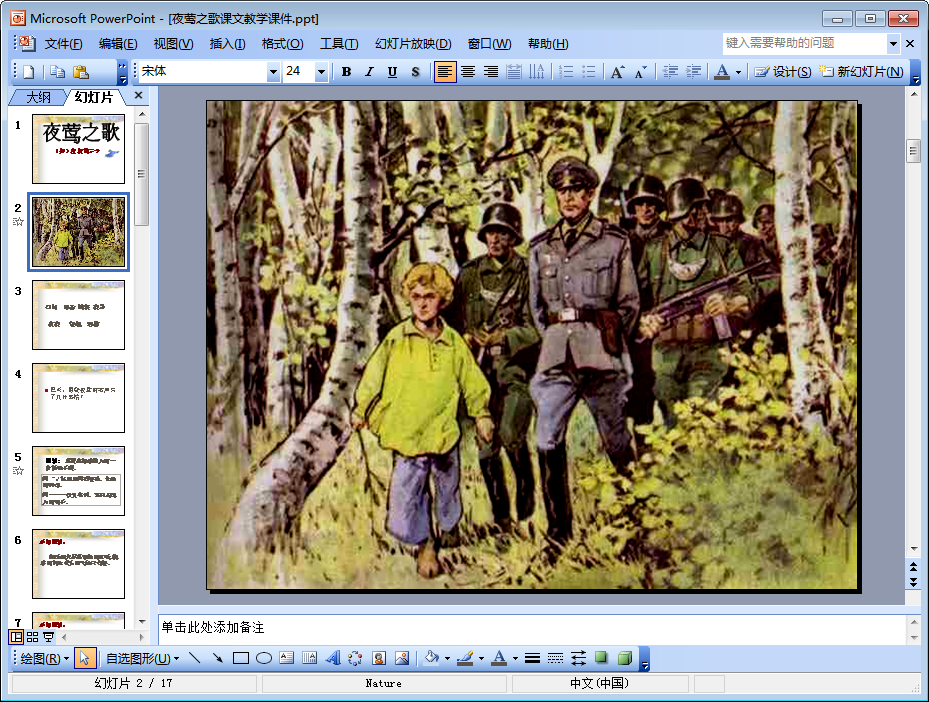Enable center text alignment
929x702 pixels.
point(468,72)
